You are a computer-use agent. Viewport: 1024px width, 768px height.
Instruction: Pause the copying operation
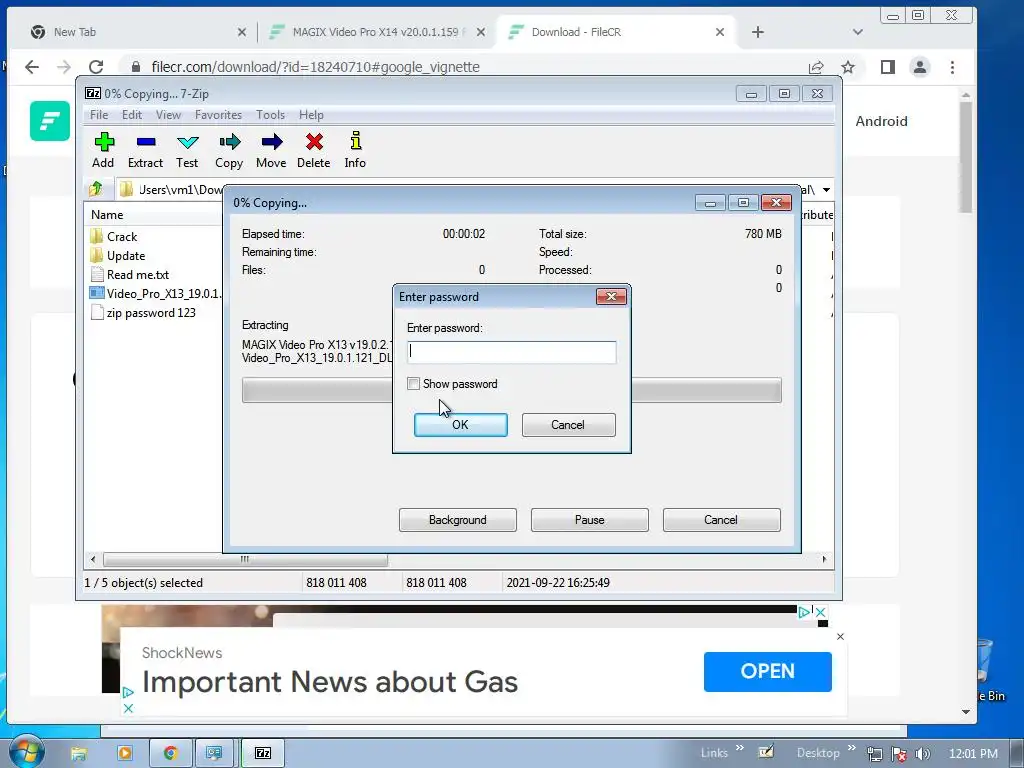[x=590, y=520]
